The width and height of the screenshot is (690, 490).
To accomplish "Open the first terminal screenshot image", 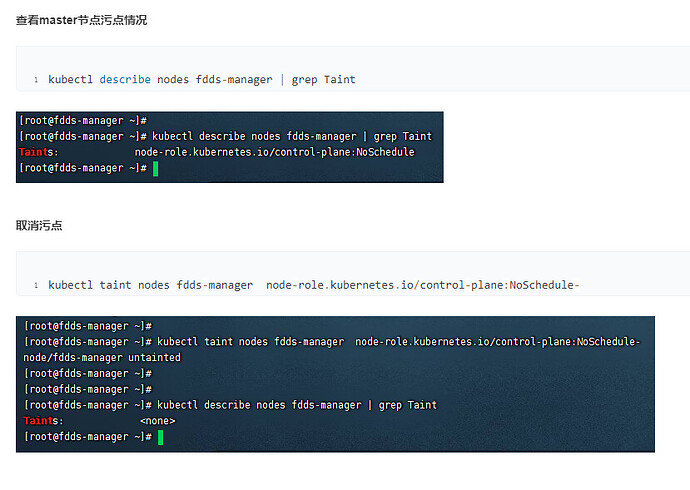I will [230, 147].
